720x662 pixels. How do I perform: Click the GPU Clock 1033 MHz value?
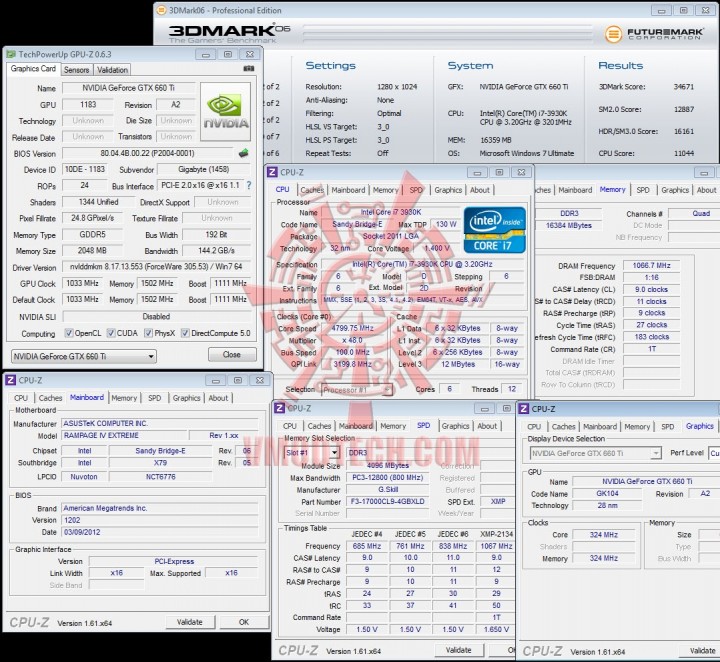[x=82, y=284]
